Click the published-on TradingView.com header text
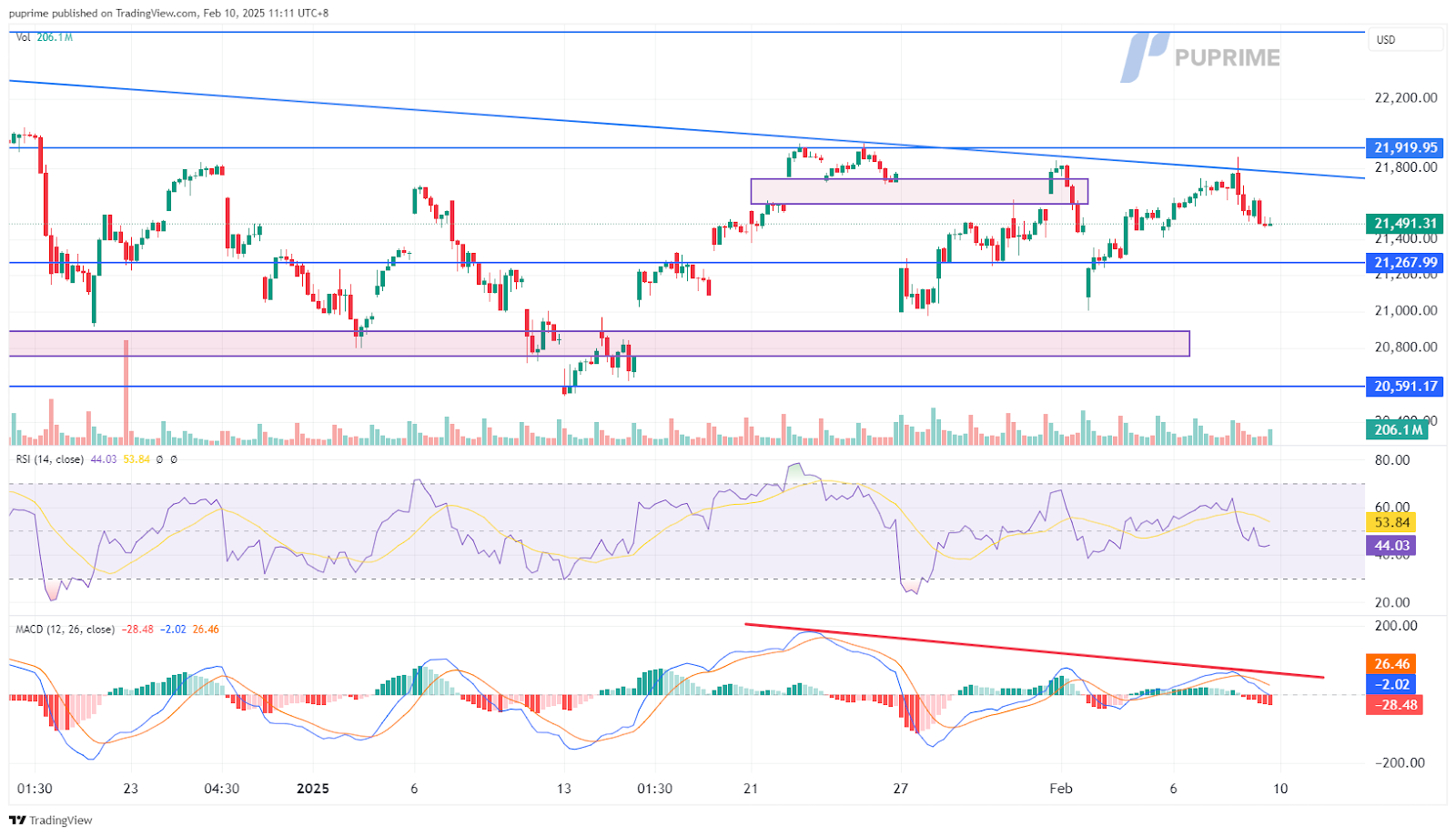This screenshot has width=1456, height=836. [x=167, y=14]
